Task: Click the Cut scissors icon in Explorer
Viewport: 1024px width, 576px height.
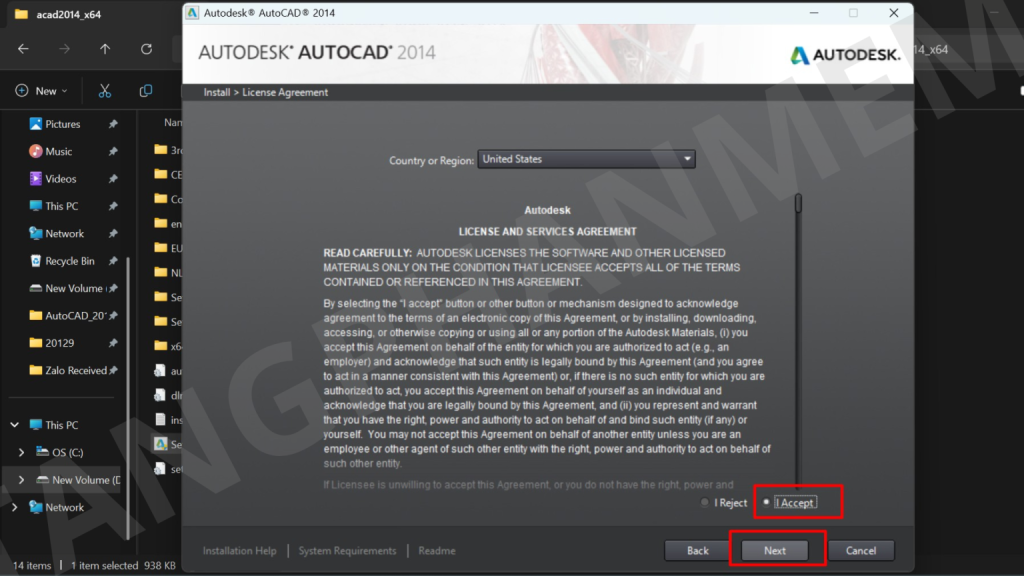Action: click(x=104, y=91)
